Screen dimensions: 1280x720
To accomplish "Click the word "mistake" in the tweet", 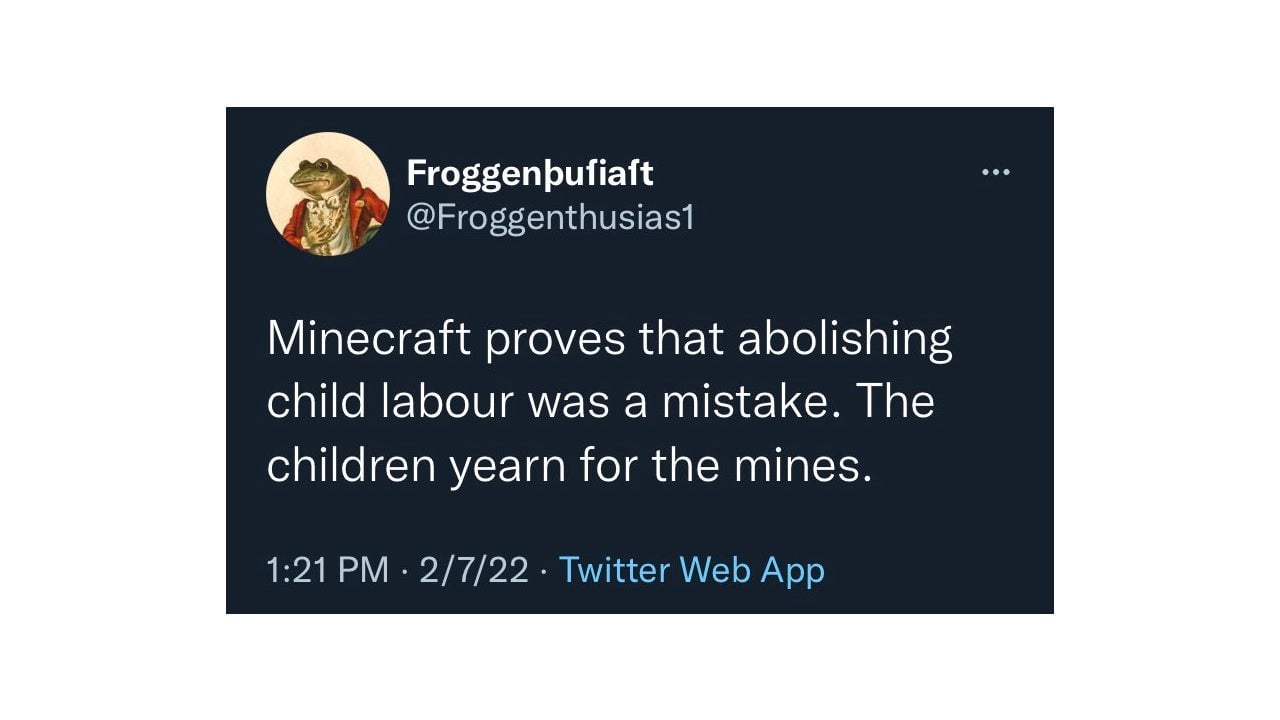I will pyautogui.click(x=748, y=402).
